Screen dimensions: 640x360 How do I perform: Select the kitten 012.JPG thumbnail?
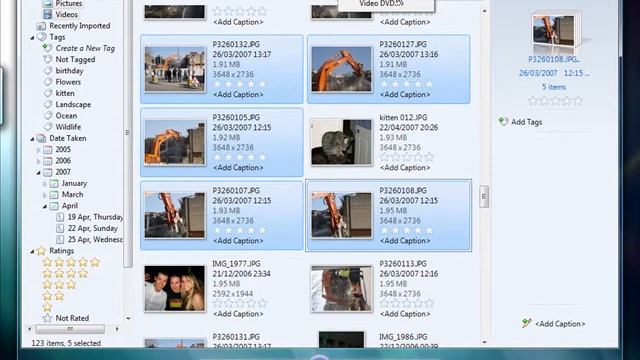click(x=342, y=142)
